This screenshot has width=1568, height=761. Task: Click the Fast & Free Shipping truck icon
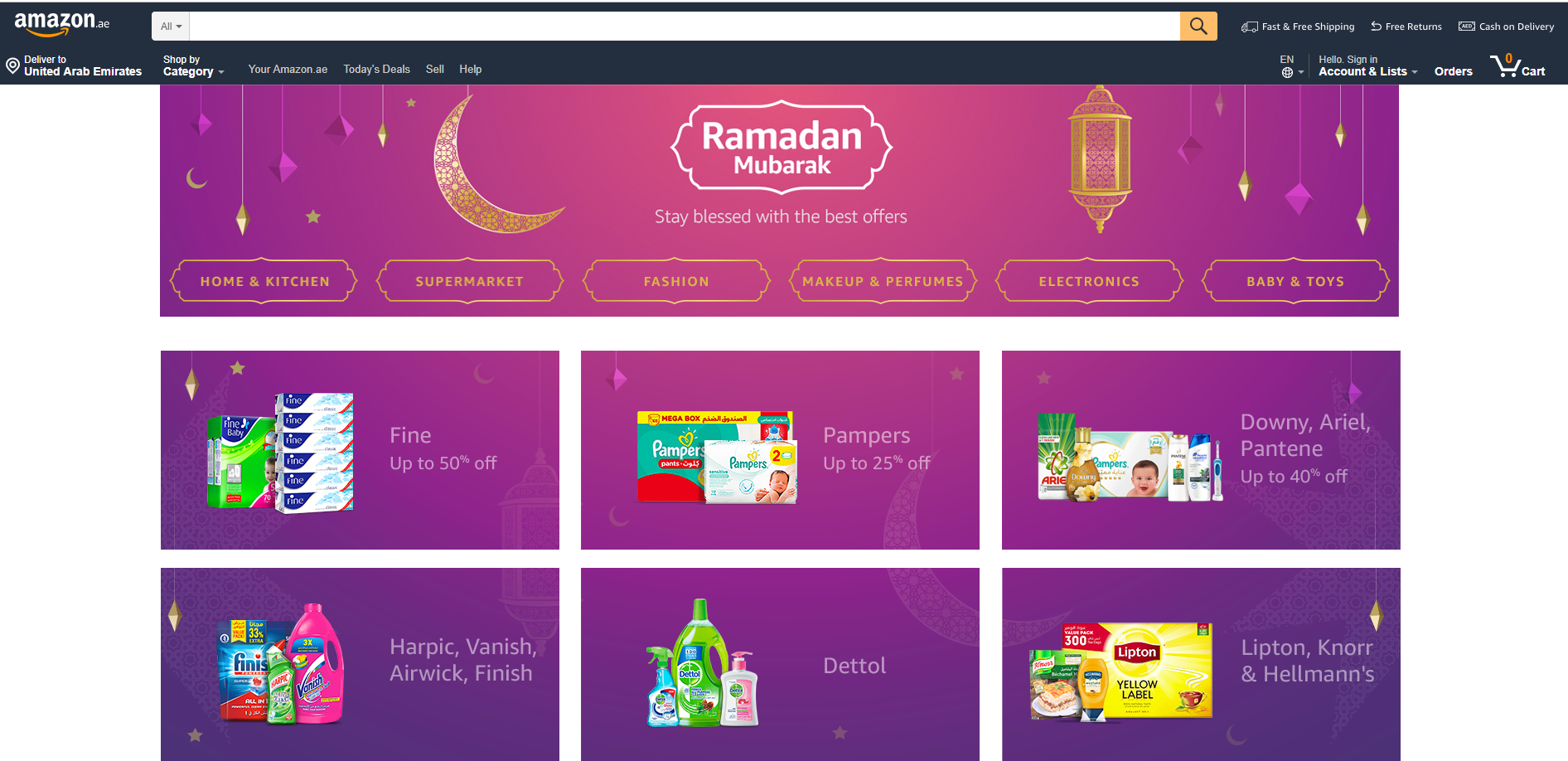pyautogui.click(x=1249, y=27)
